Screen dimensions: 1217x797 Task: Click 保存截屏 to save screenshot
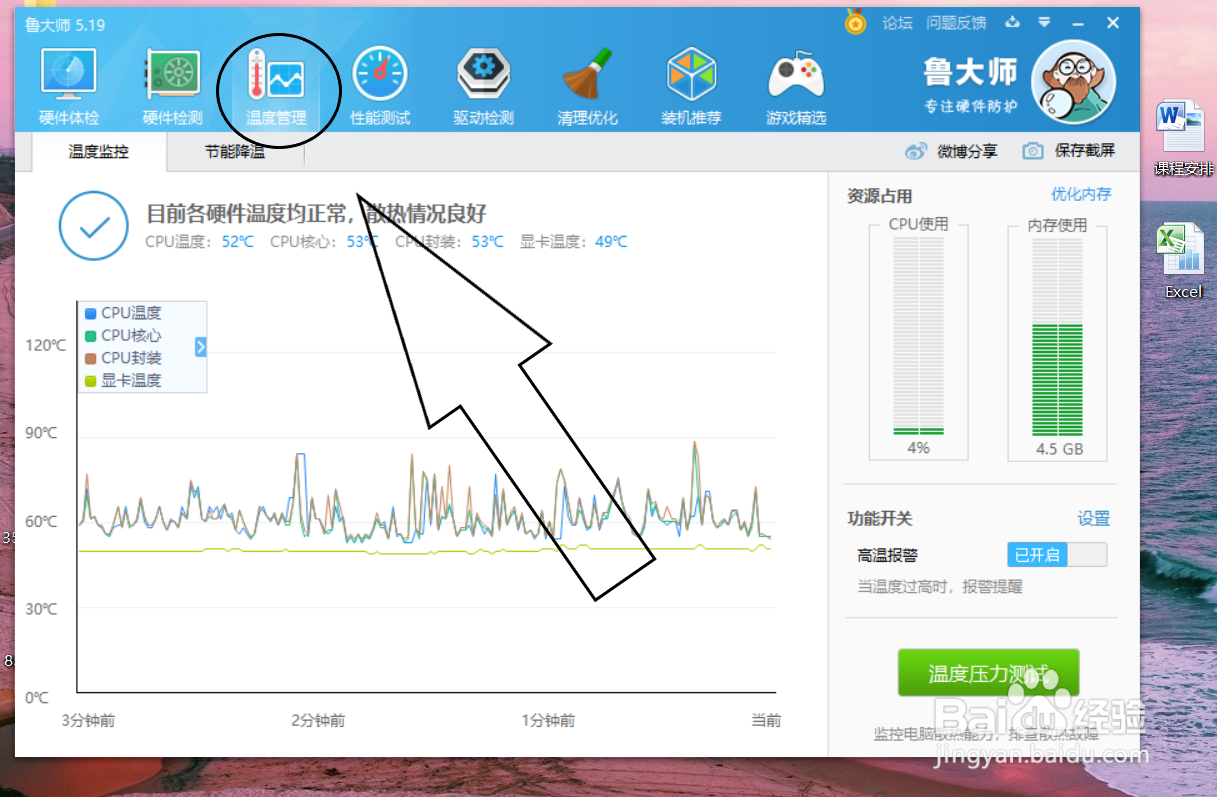click(1069, 151)
